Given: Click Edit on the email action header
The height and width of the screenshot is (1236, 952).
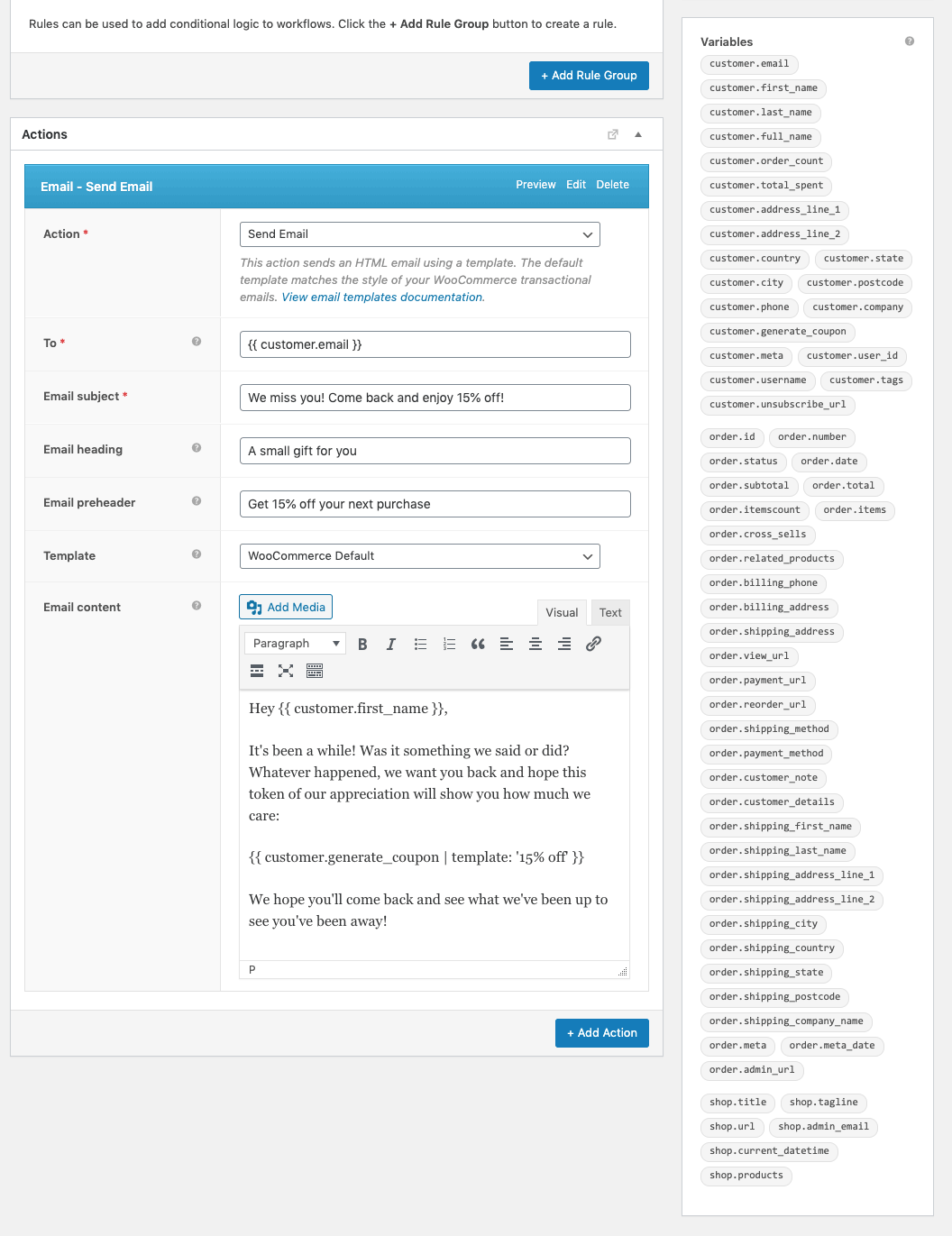Looking at the screenshot, I should [x=576, y=185].
